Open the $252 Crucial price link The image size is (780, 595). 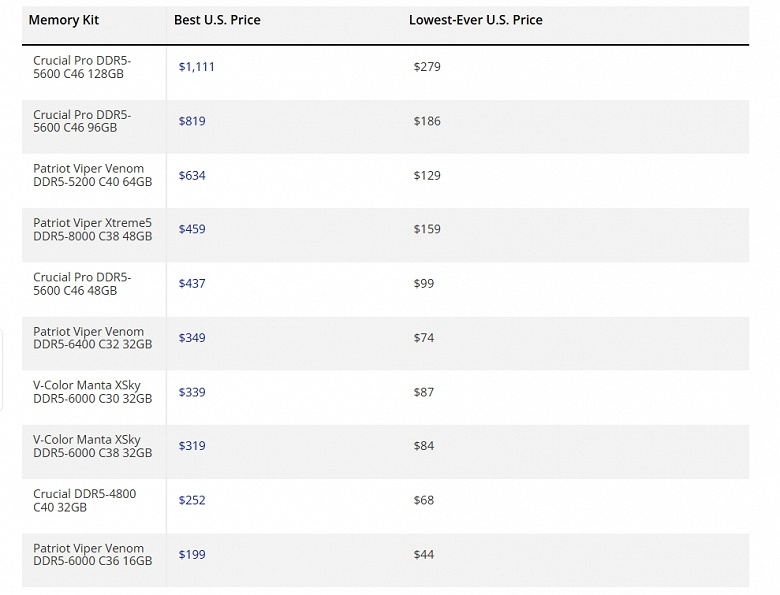pos(191,500)
